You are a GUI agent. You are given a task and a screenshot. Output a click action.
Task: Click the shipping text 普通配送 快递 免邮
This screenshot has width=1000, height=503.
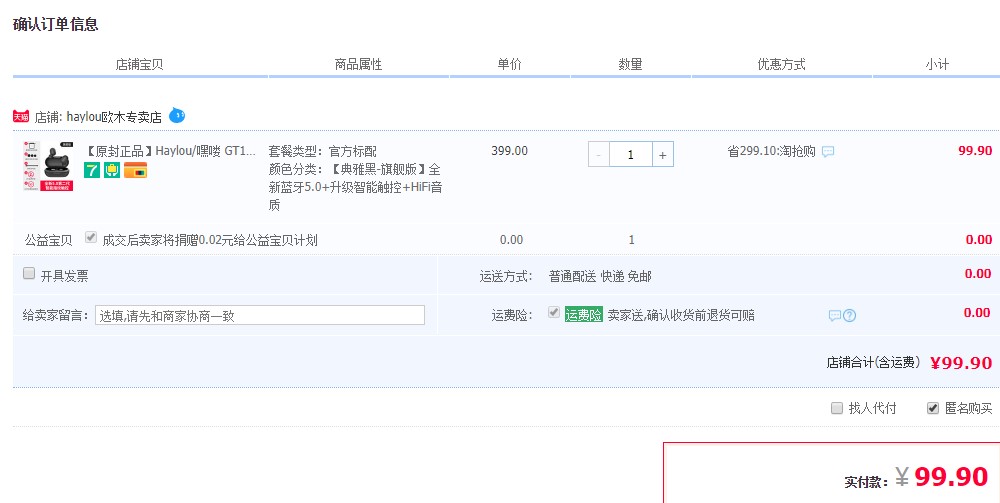(600, 277)
